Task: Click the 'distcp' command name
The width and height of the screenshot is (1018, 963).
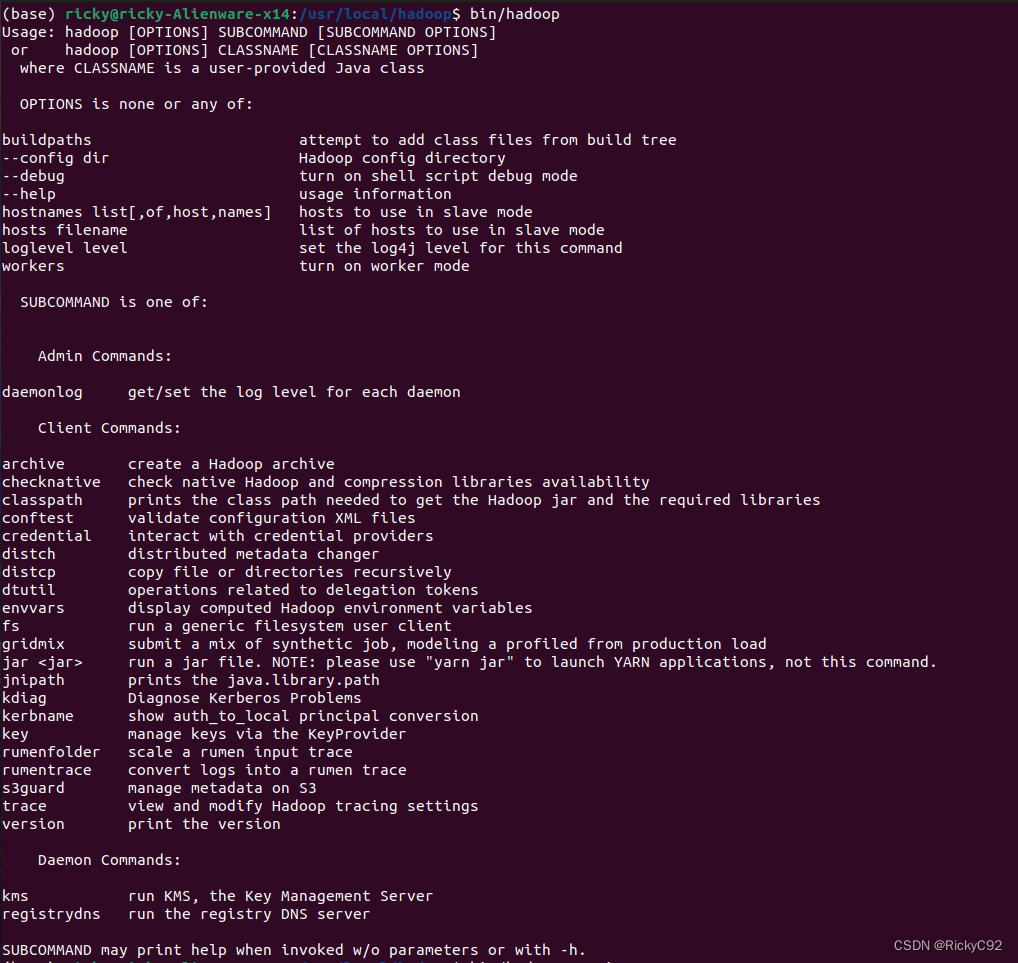Action: [29, 572]
